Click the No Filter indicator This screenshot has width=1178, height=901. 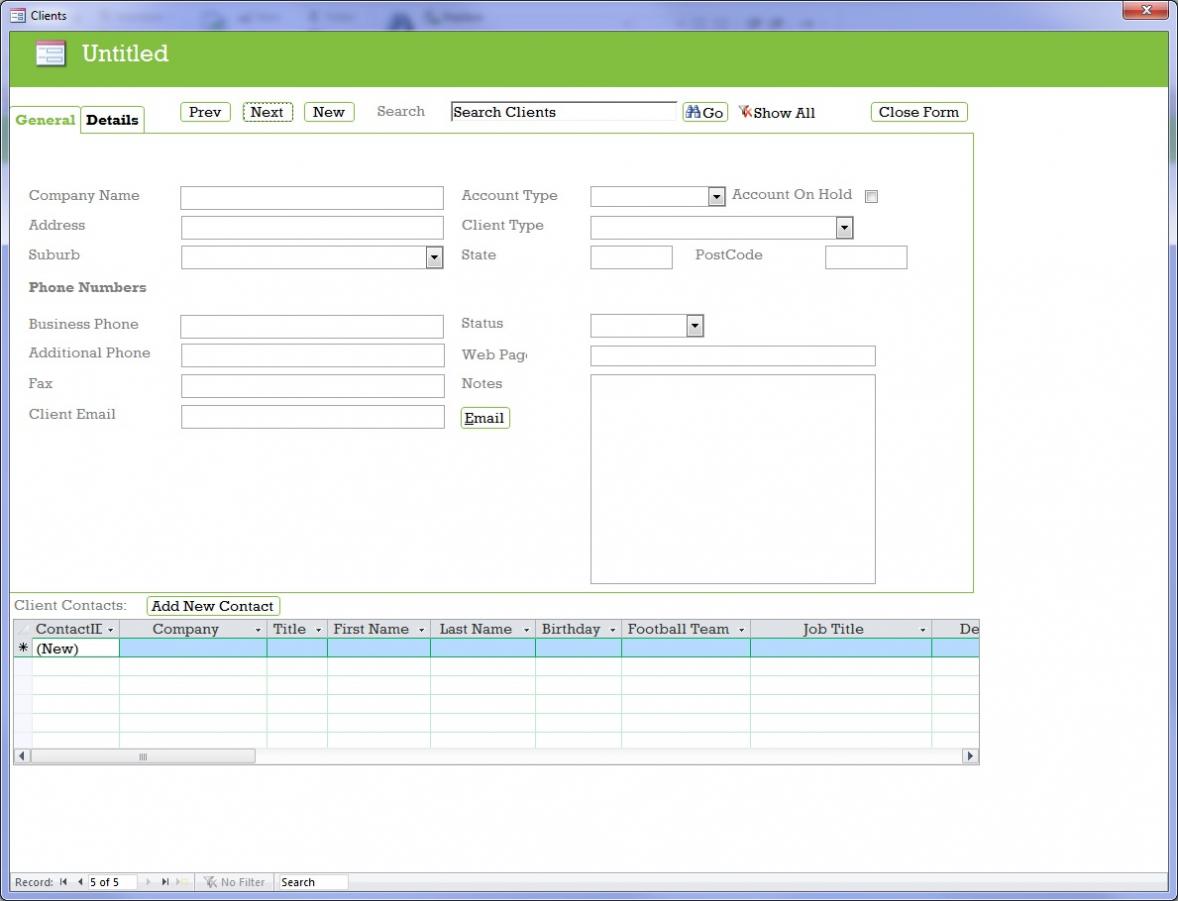[x=235, y=882]
